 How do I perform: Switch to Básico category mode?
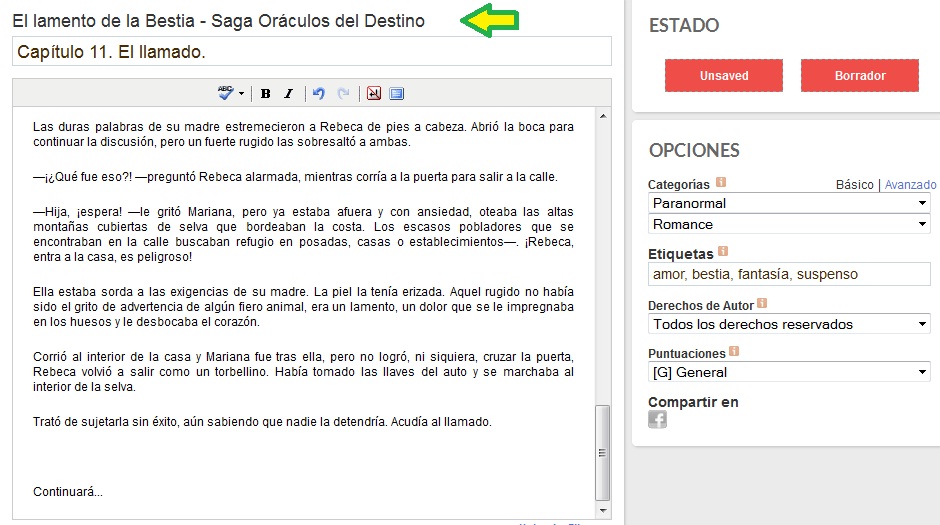pyautogui.click(x=854, y=185)
